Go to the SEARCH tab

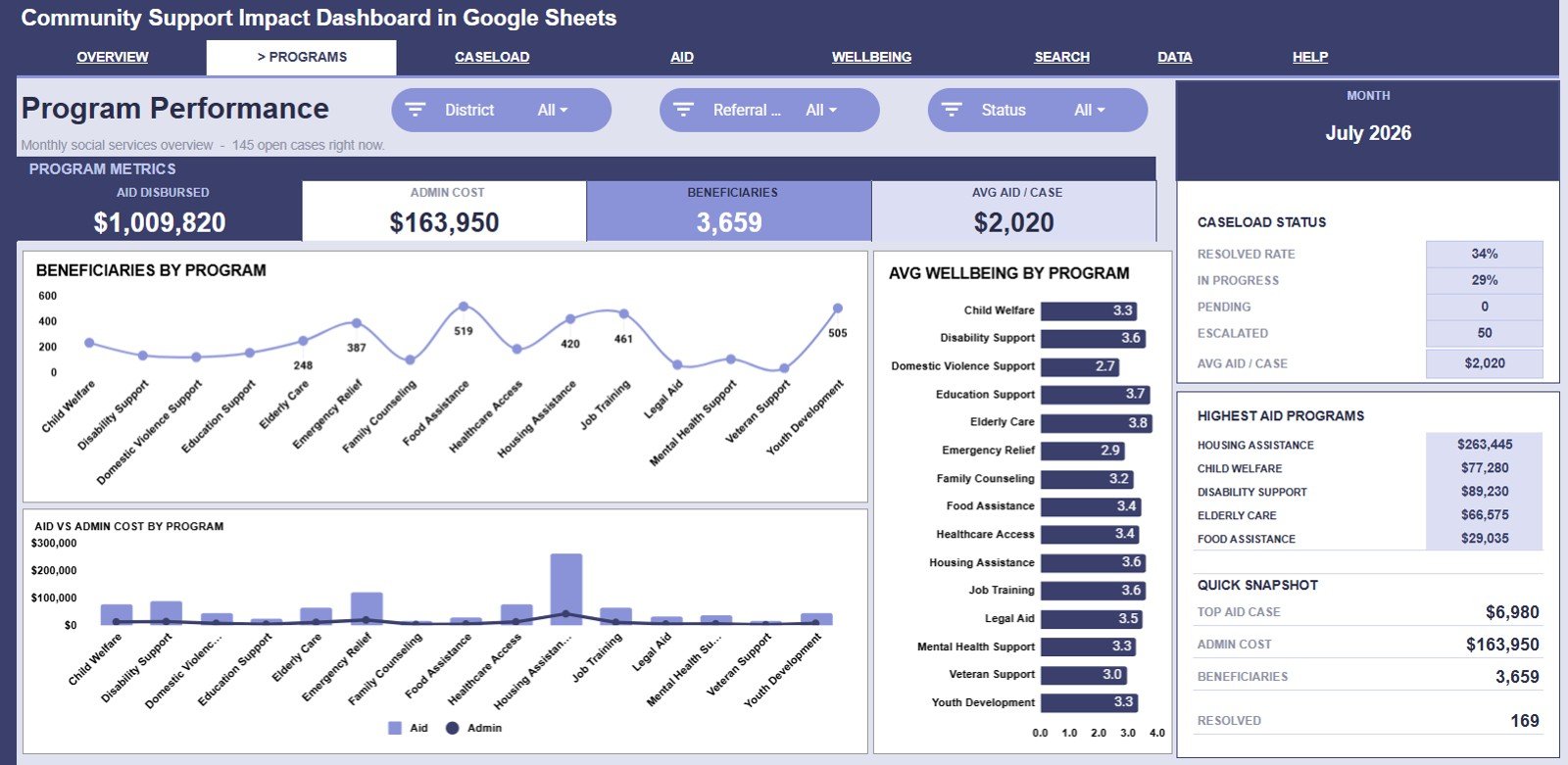tap(1062, 57)
